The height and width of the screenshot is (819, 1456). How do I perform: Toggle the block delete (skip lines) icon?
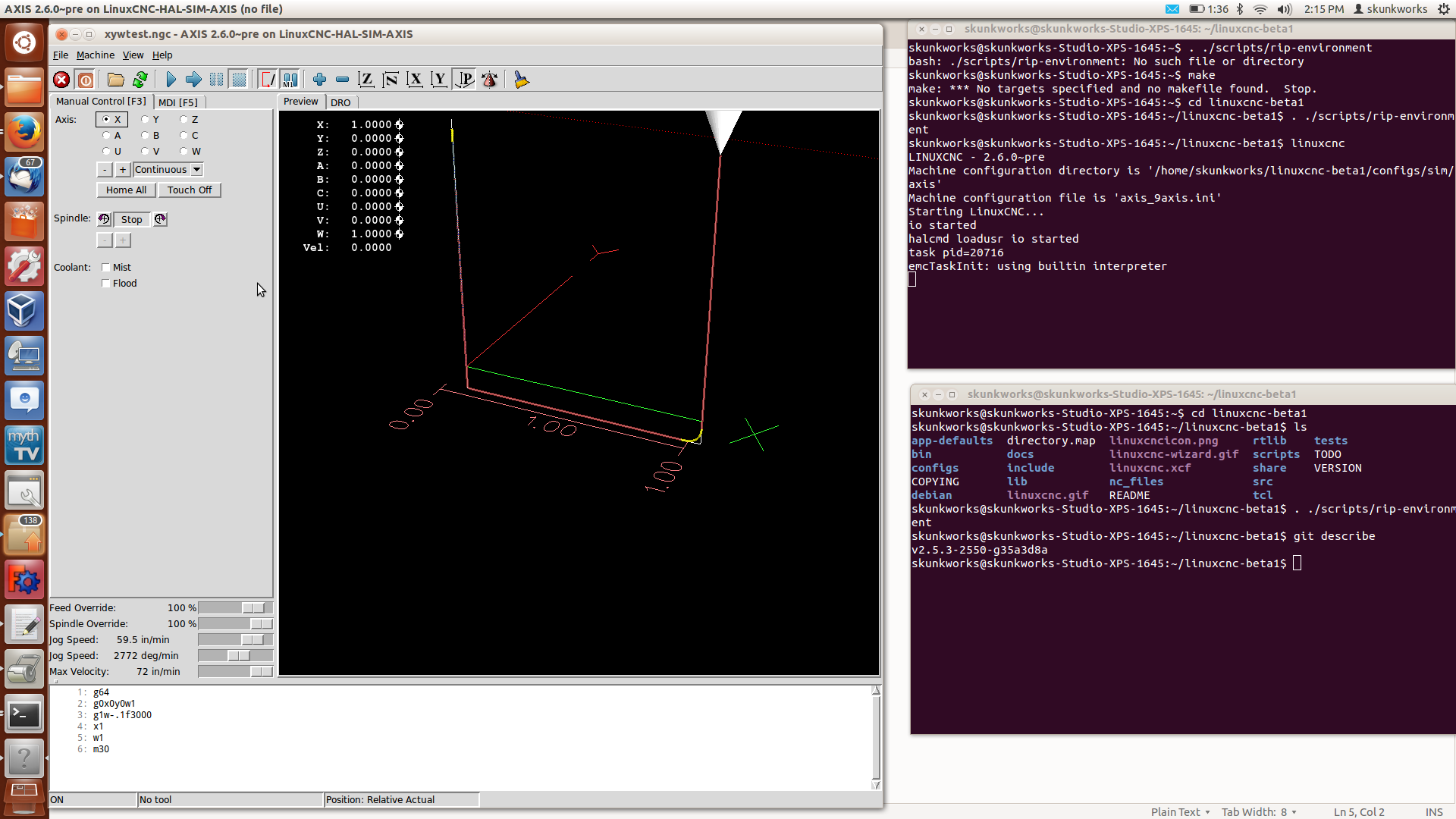[x=268, y=80]
